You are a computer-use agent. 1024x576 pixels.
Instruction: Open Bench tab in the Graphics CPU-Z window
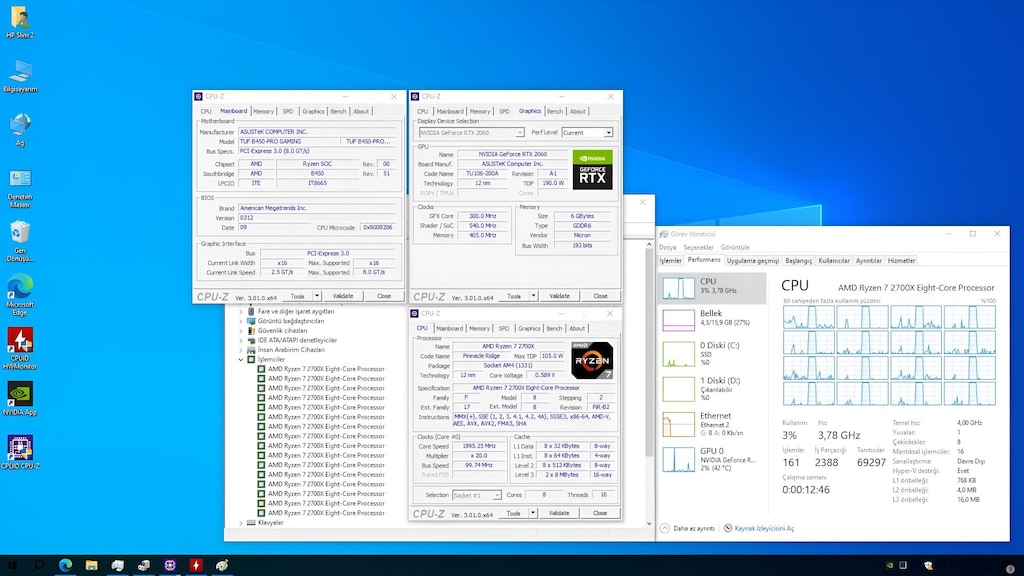[554, 112]
